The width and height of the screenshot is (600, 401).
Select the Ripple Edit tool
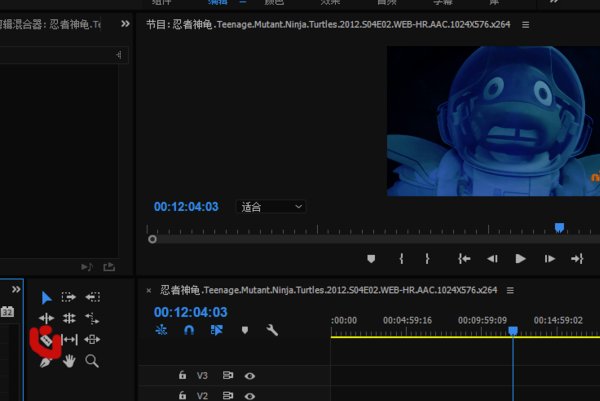(46, 318)
